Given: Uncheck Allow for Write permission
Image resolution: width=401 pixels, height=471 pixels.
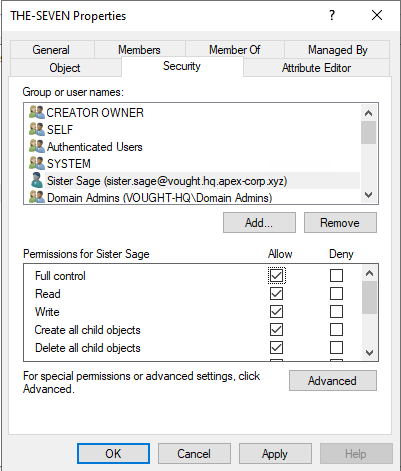Looking at the screenshot, I should [x=276, y=312].
